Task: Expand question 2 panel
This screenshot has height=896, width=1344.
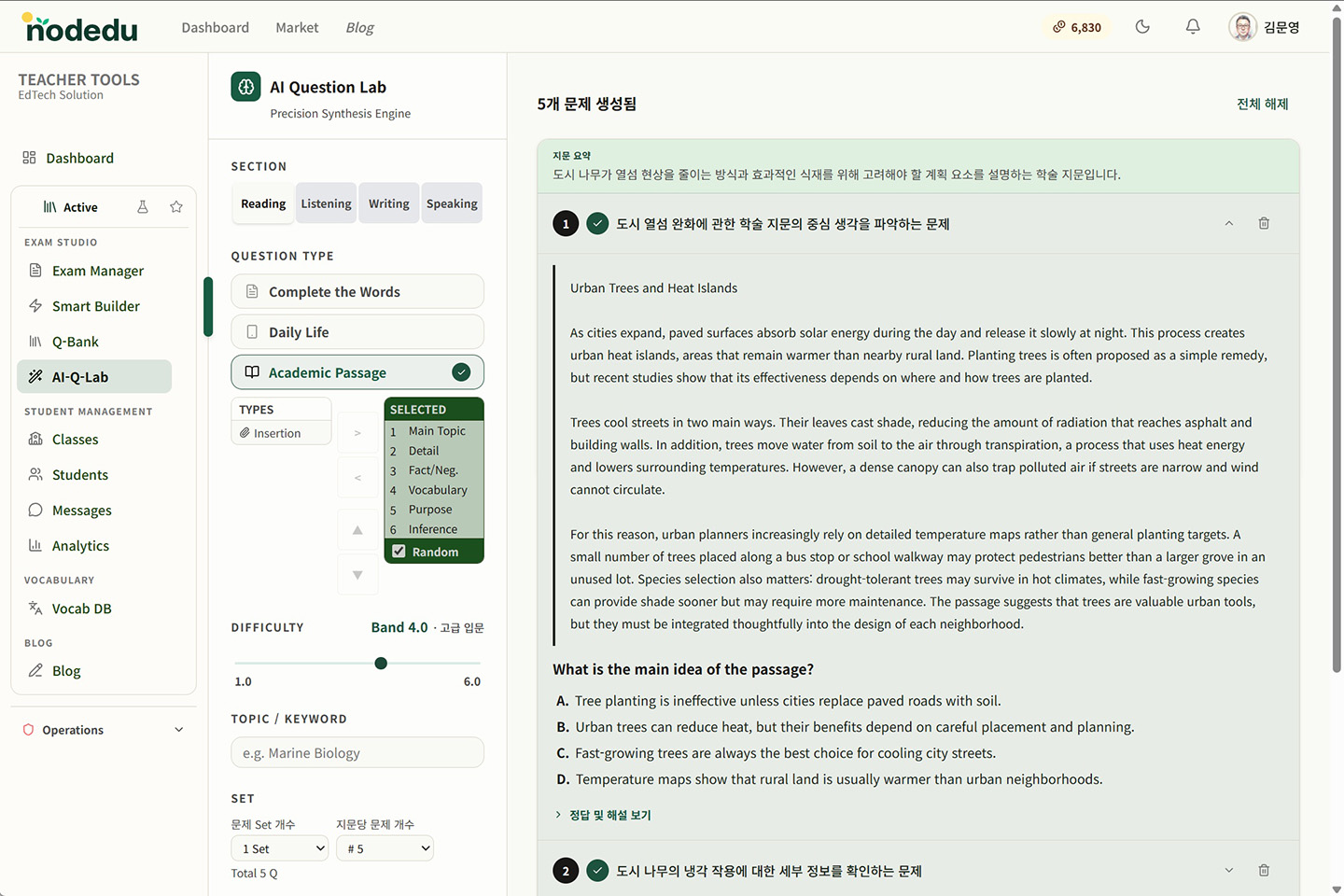Action: coord(1228,870)
